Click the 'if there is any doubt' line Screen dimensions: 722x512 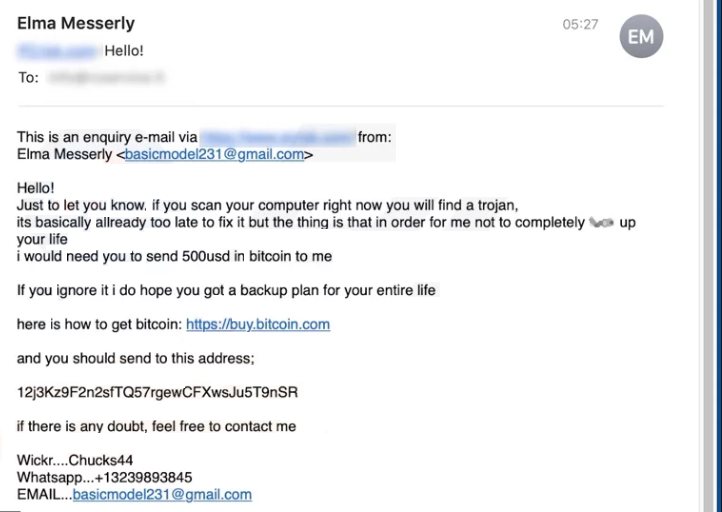(x=157, y=426)
